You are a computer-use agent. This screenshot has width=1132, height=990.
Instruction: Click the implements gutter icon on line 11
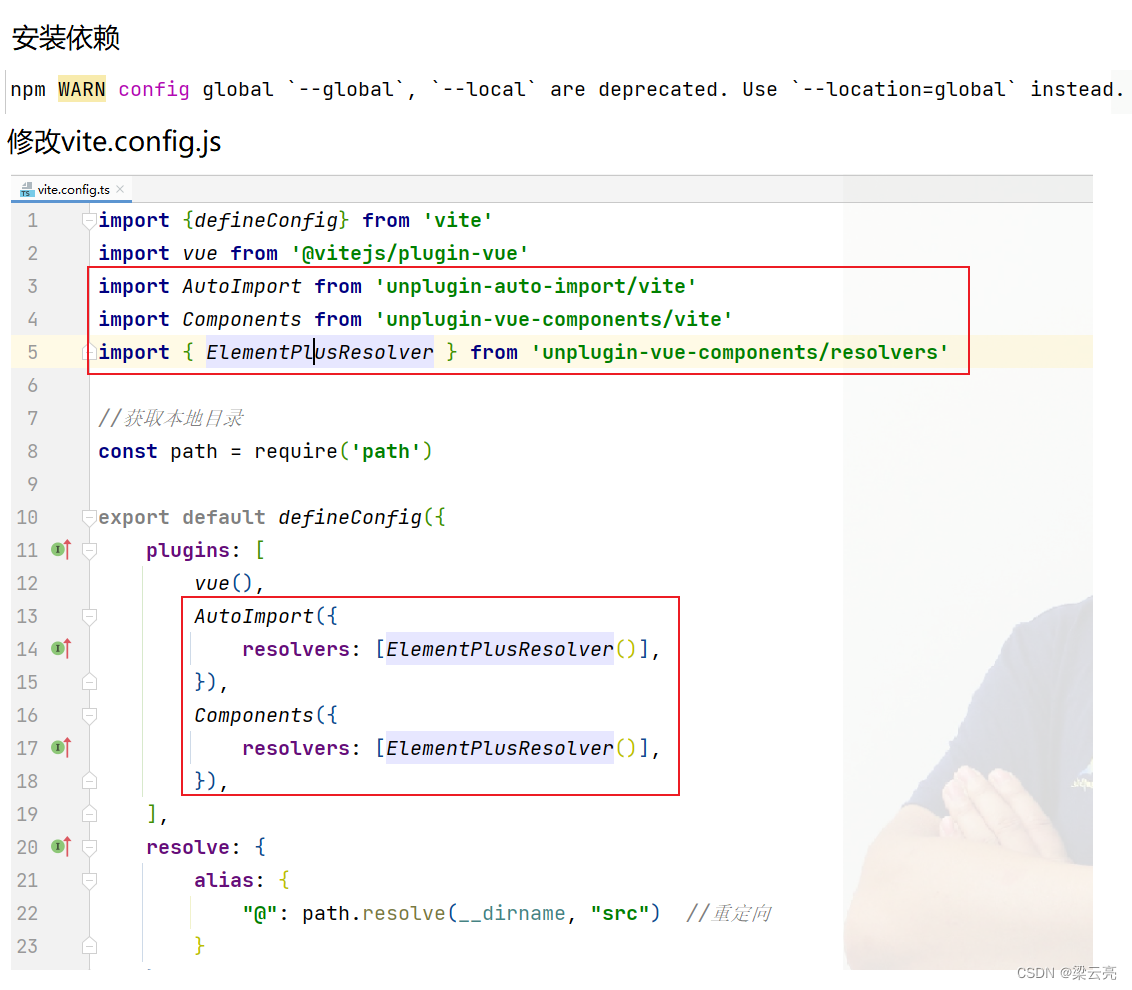pos(61,550)
